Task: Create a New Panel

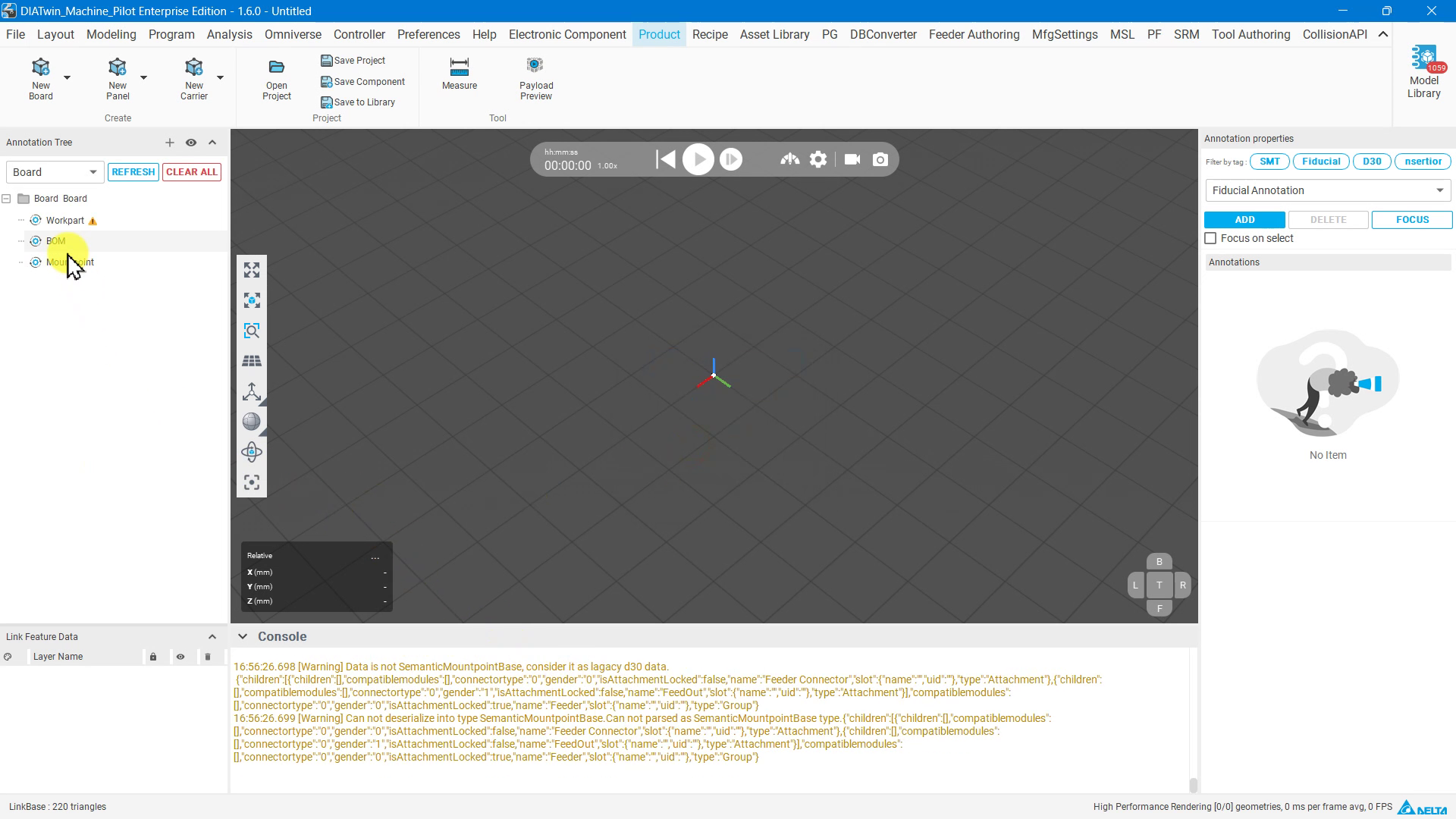Action: pyautogui.click(x=118, y=78)
